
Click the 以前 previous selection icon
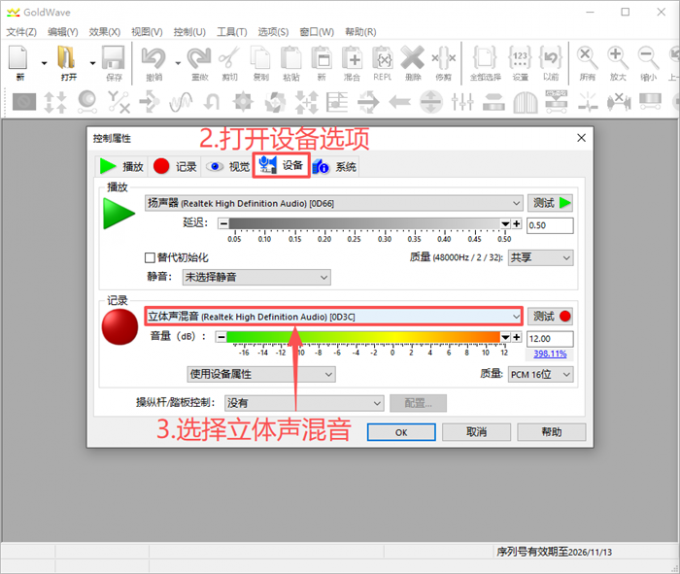pyautogui.click(x=550, y=58)
